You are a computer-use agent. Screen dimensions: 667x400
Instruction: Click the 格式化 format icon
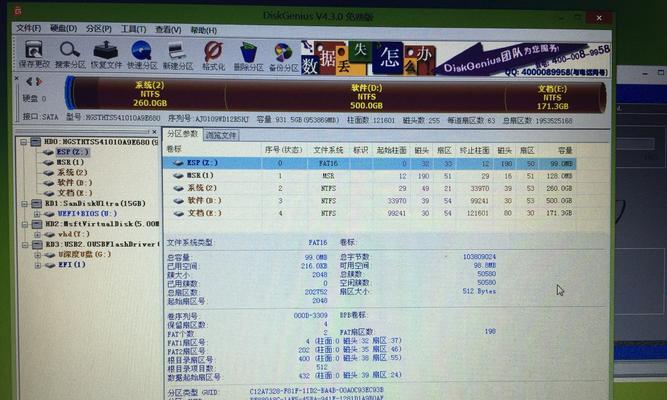(x=214, y=55)
